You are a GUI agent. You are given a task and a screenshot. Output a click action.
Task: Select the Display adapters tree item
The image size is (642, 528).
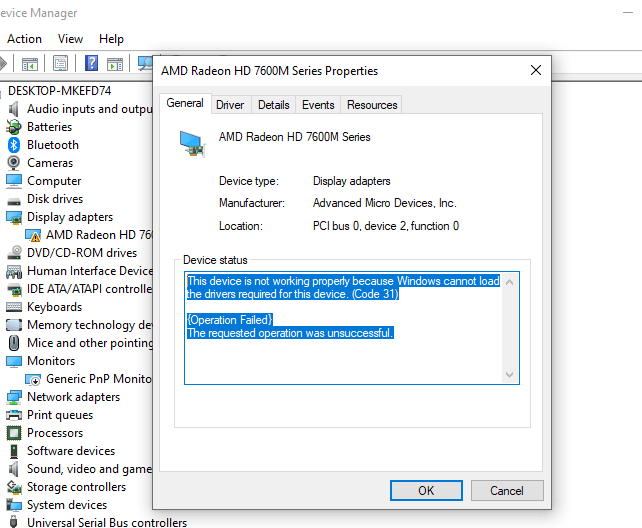click(70, 217)
